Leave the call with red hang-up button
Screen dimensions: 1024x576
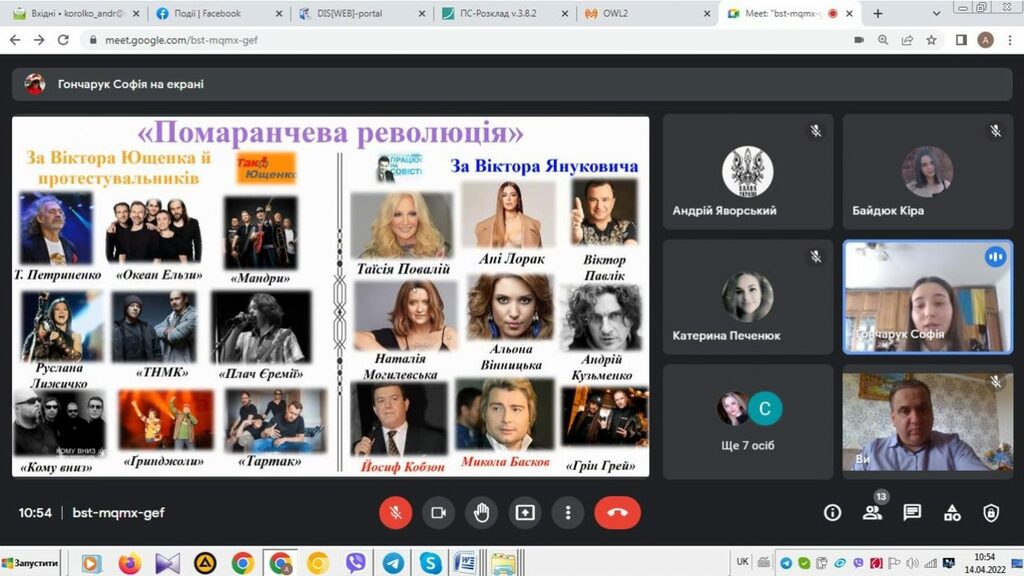[x=617, y=513]
